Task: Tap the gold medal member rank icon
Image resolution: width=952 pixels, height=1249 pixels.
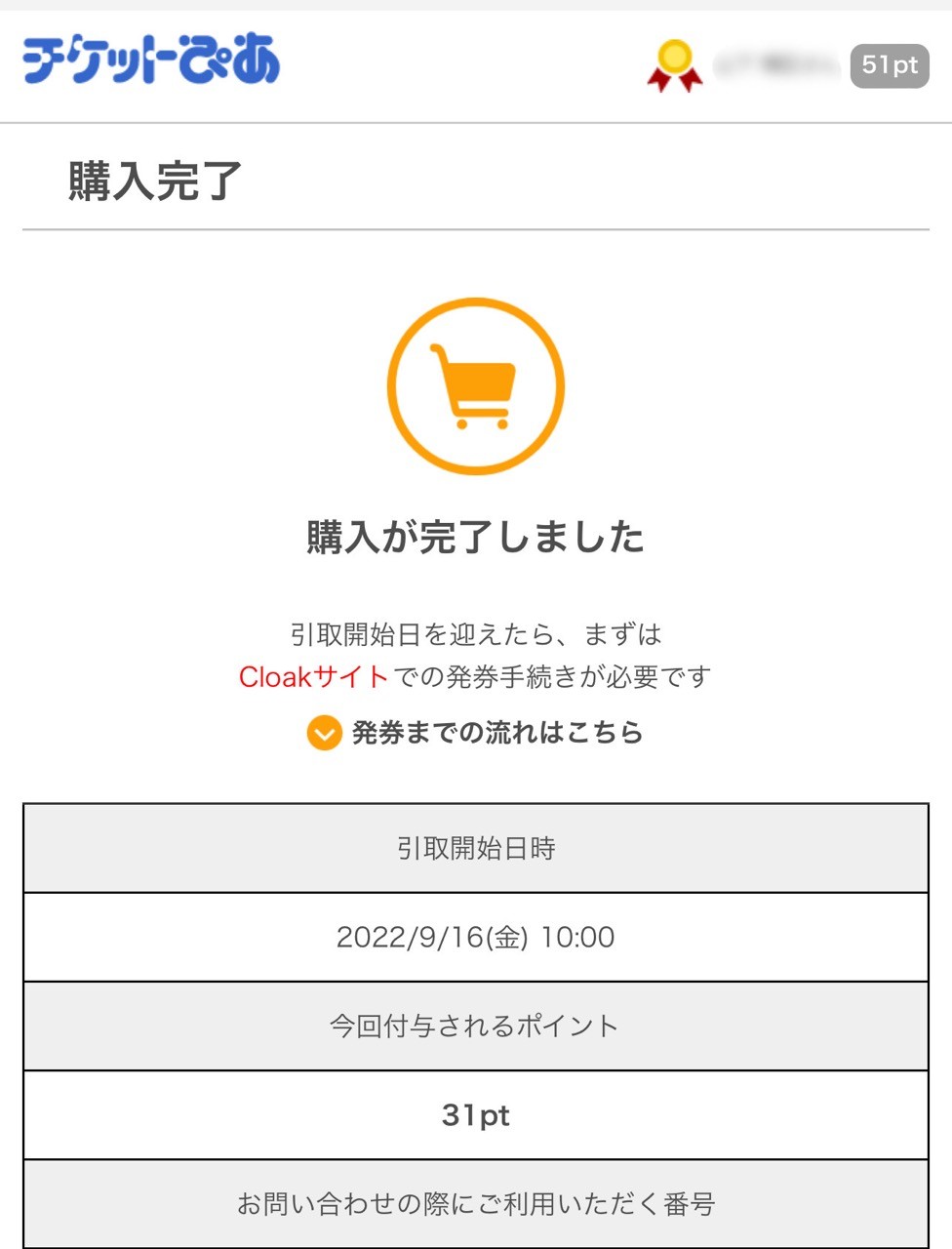Action: (x=675, y=66)
